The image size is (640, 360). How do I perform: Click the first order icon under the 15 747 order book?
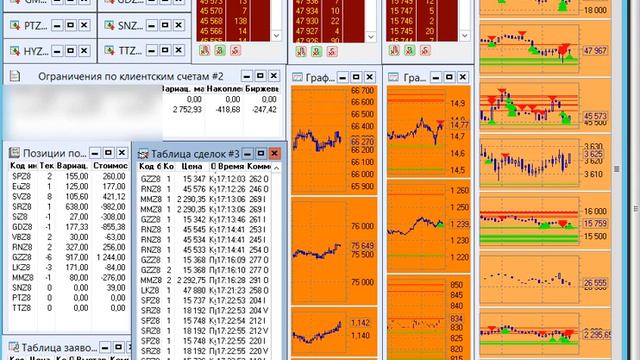[x=394, y=51]
